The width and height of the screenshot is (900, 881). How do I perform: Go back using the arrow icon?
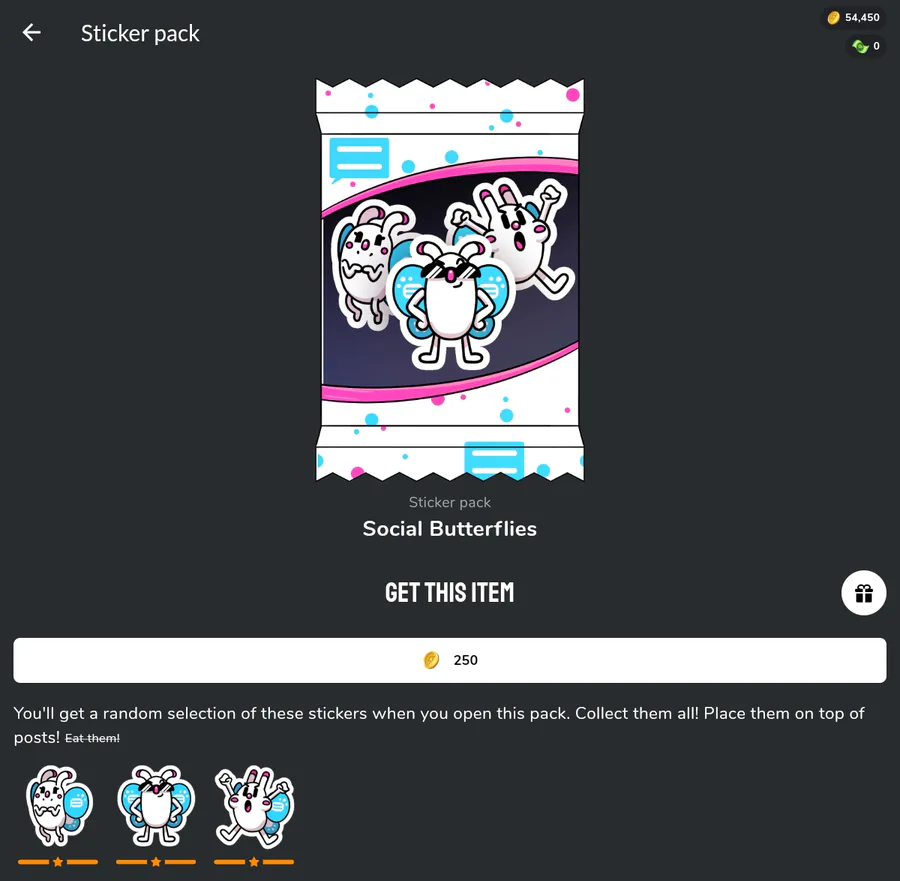coord(32,33)
